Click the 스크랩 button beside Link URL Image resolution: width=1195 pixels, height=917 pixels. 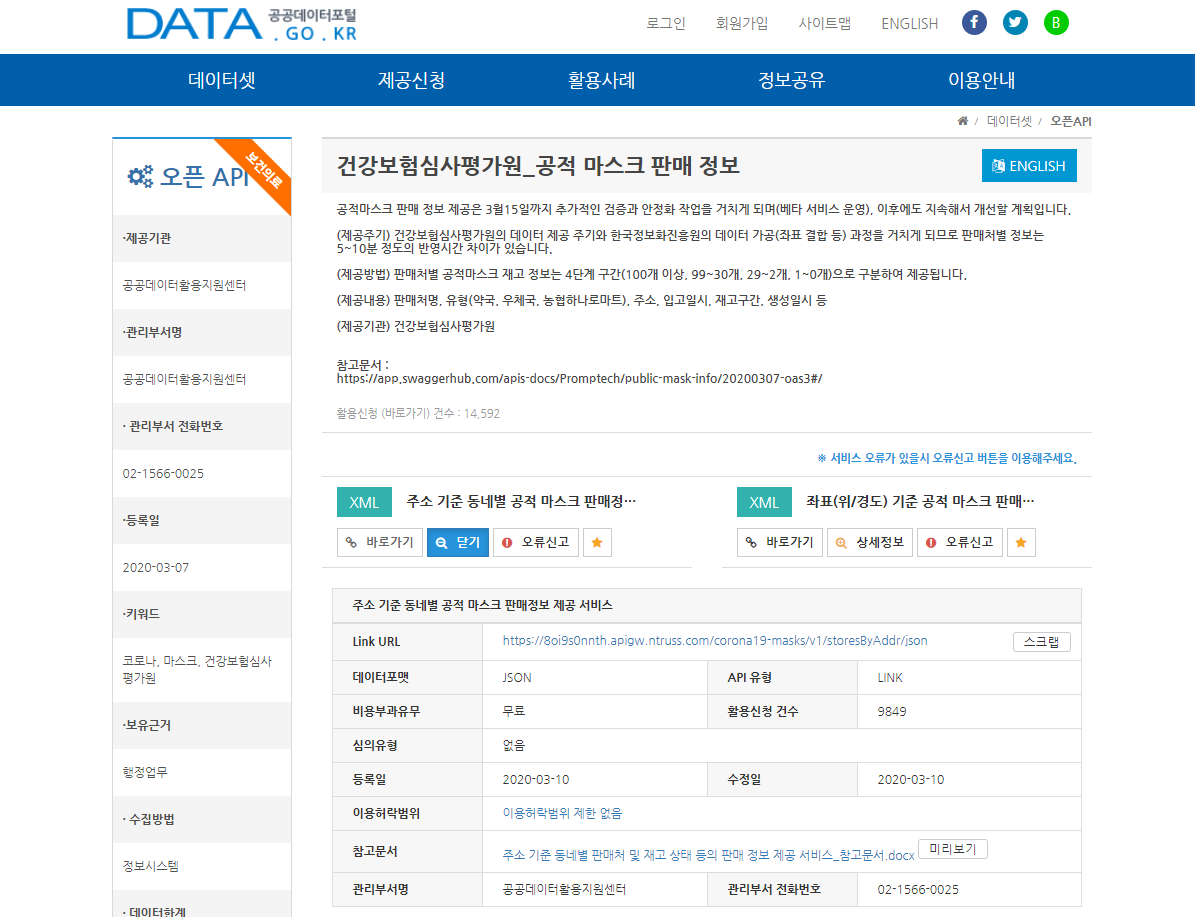[1042, 642]
